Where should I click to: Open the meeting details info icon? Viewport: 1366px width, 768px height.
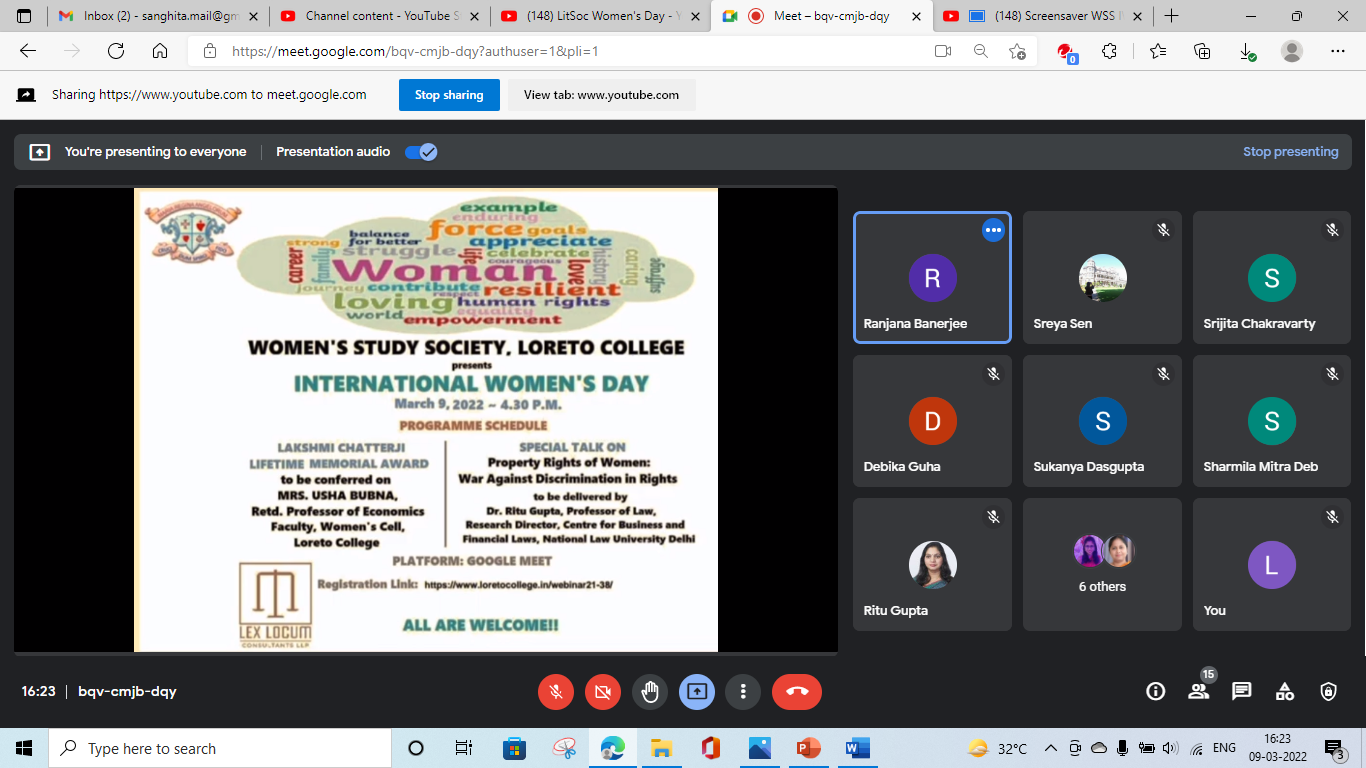[x=1155, y=691]
